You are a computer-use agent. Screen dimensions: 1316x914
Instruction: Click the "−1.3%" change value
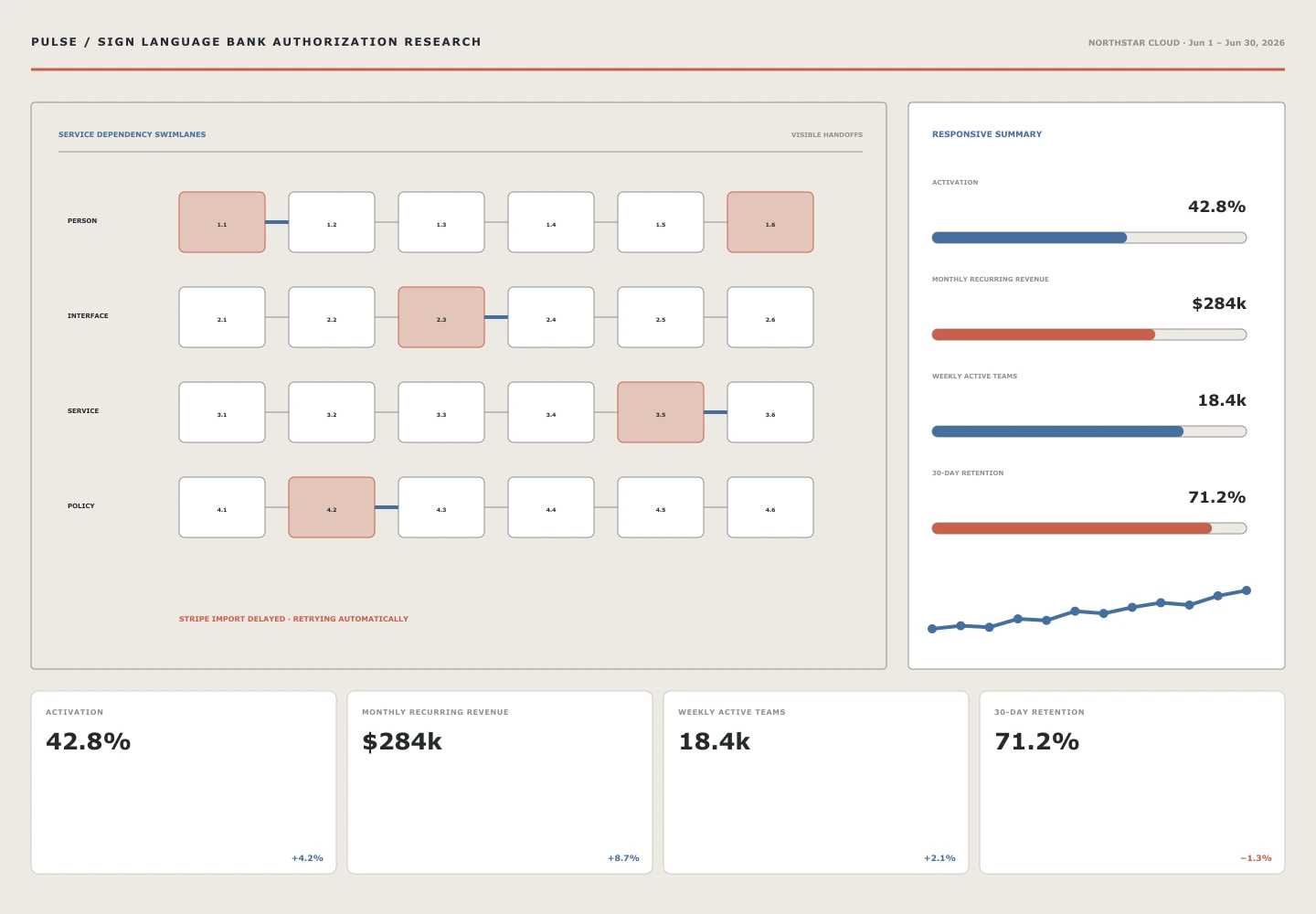coord(1256,858)
